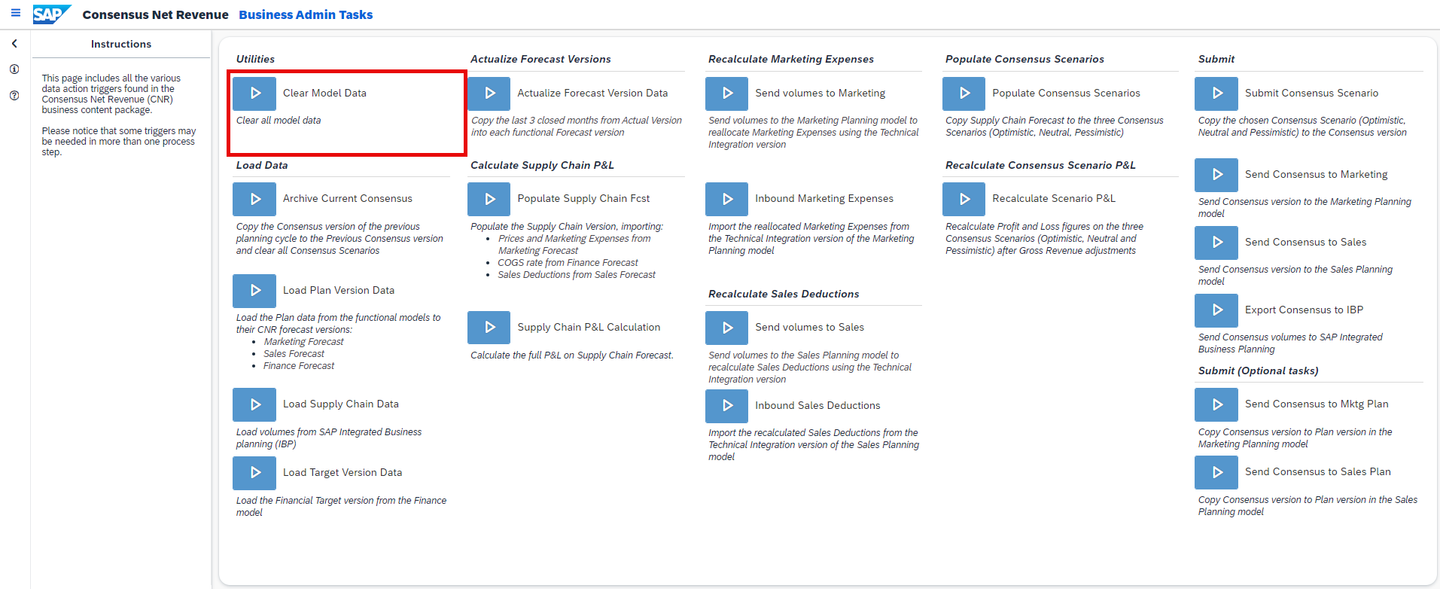
Task: Select the Actualize Forecast Versions heading
Action: [x=541, y=59]
